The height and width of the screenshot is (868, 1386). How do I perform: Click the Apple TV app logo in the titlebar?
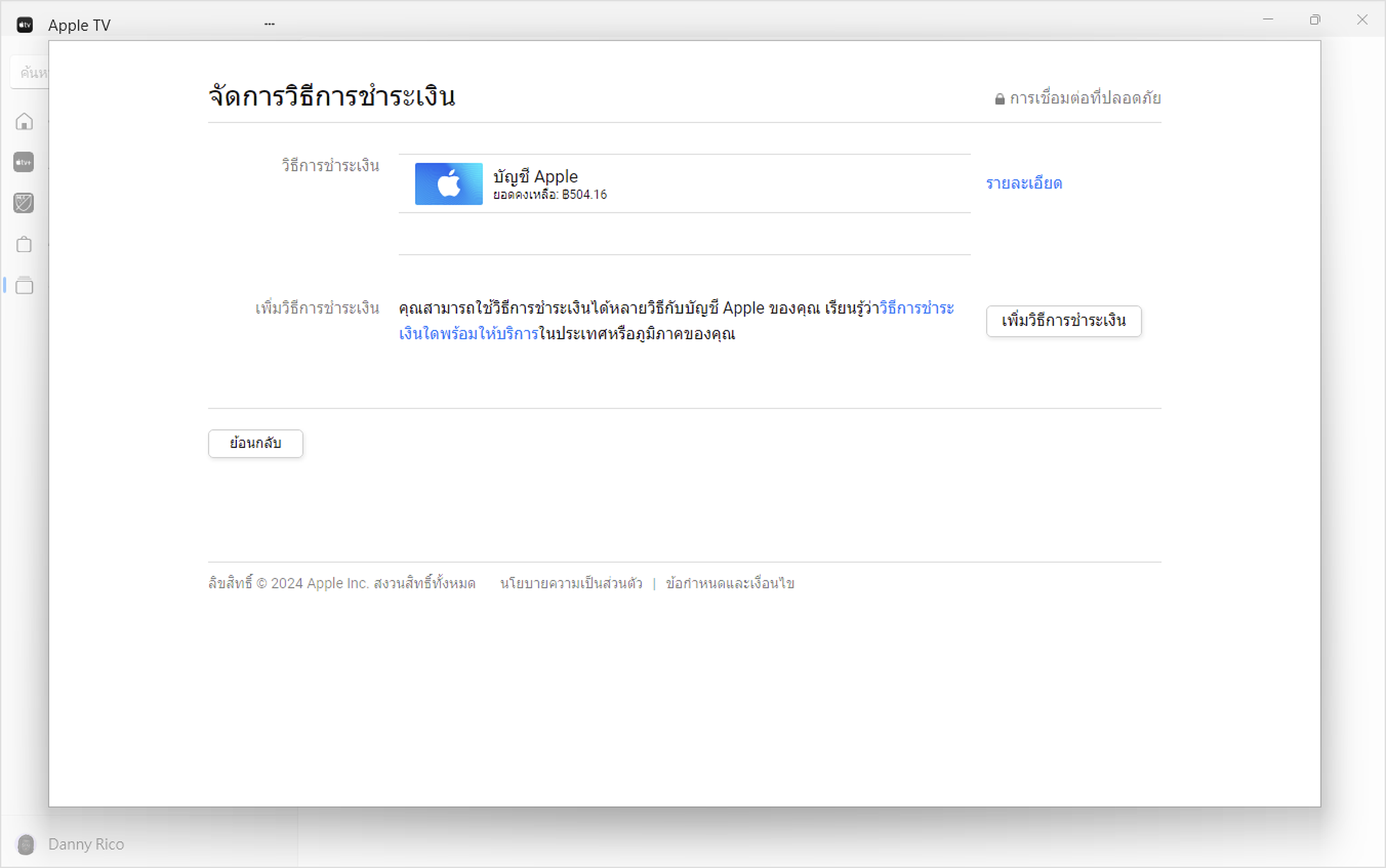[x=24, y=24]
